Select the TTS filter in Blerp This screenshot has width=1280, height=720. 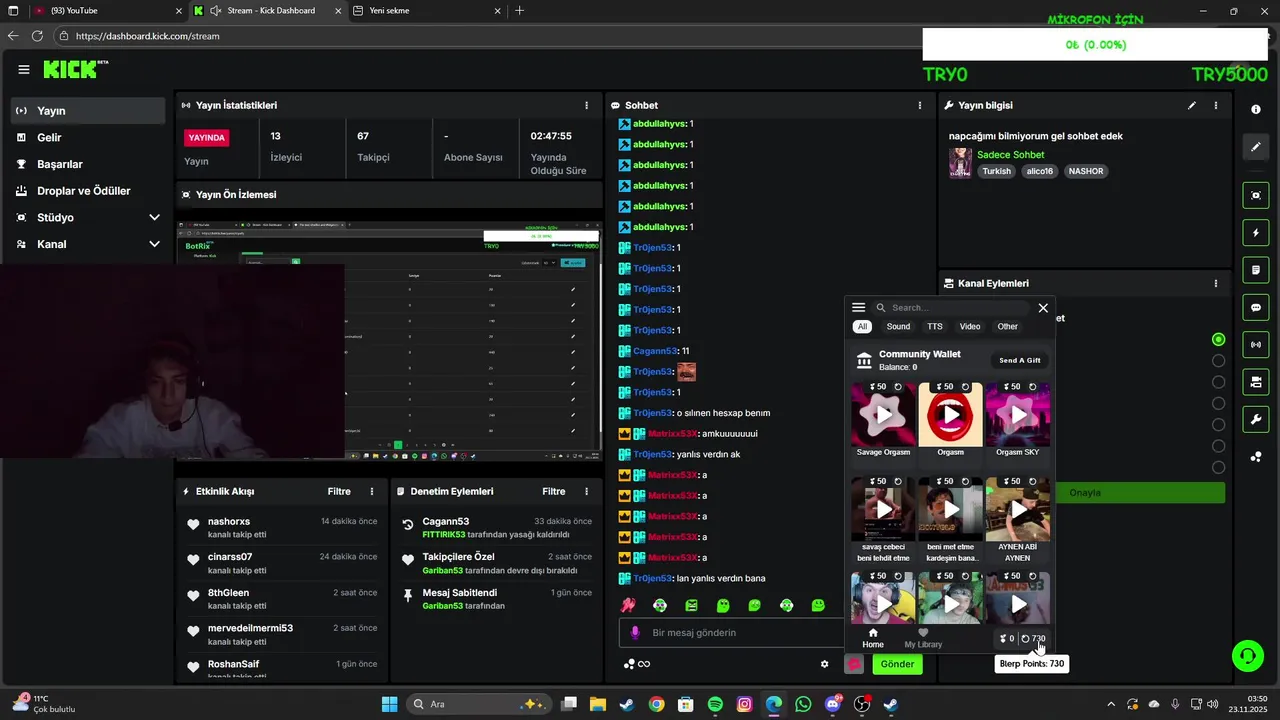934,327
